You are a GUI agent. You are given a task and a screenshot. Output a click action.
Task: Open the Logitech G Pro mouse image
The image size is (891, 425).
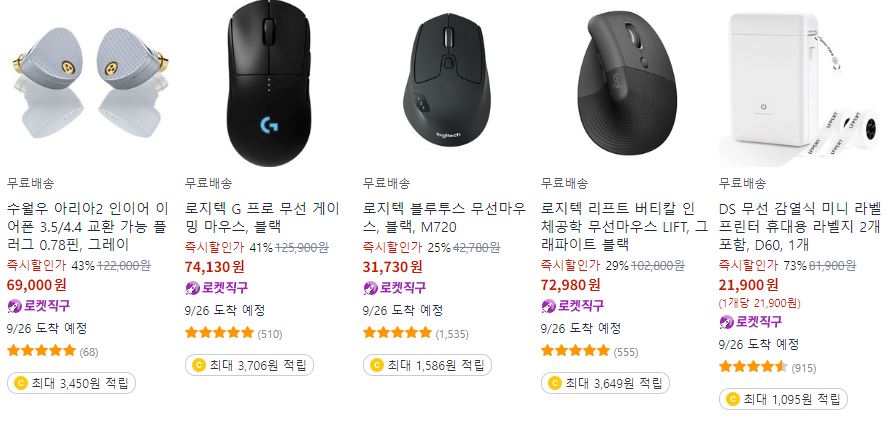point(268,84)
